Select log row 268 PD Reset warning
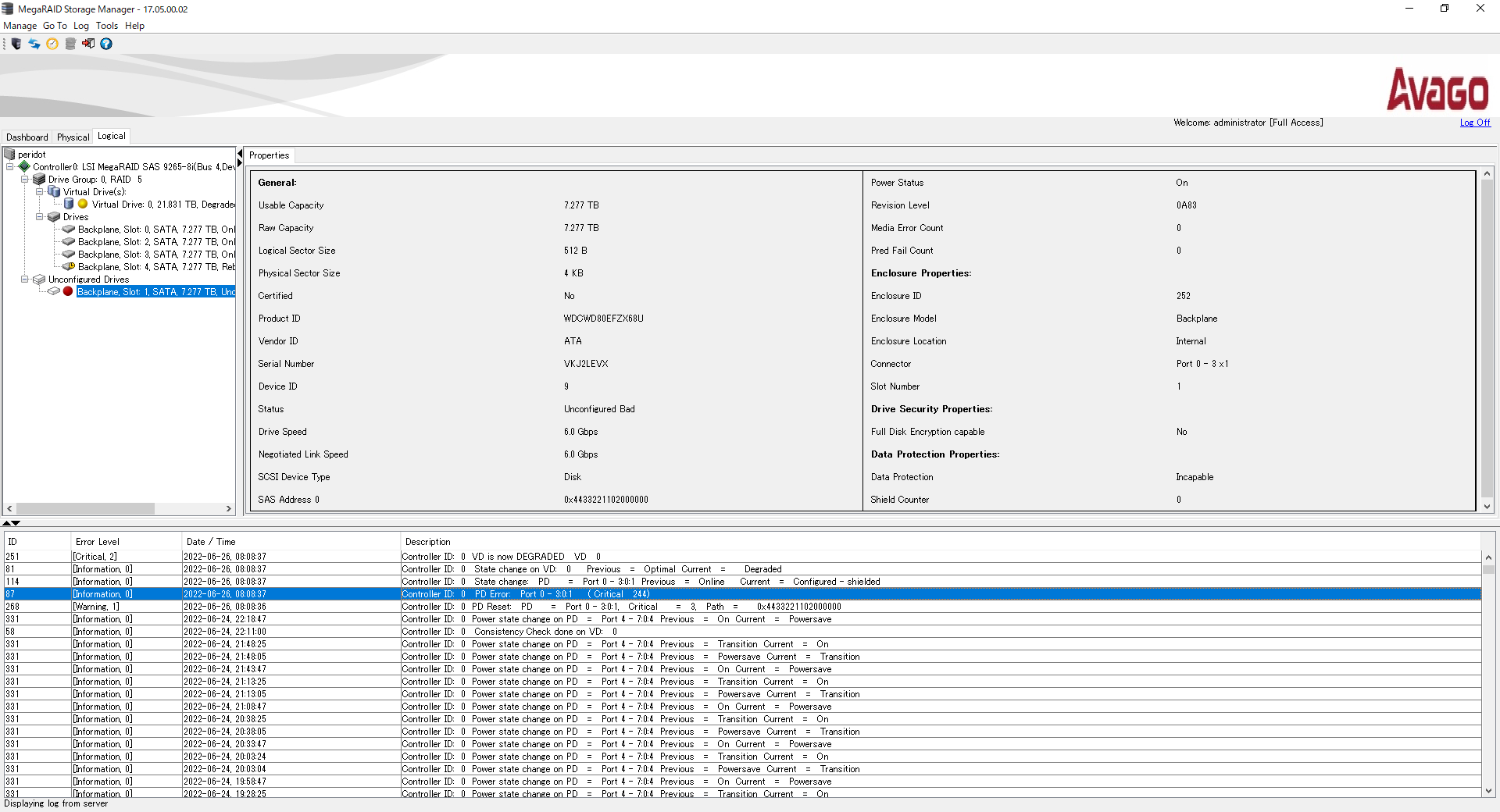The image size is (1500, 812). (x=742, y=607)
